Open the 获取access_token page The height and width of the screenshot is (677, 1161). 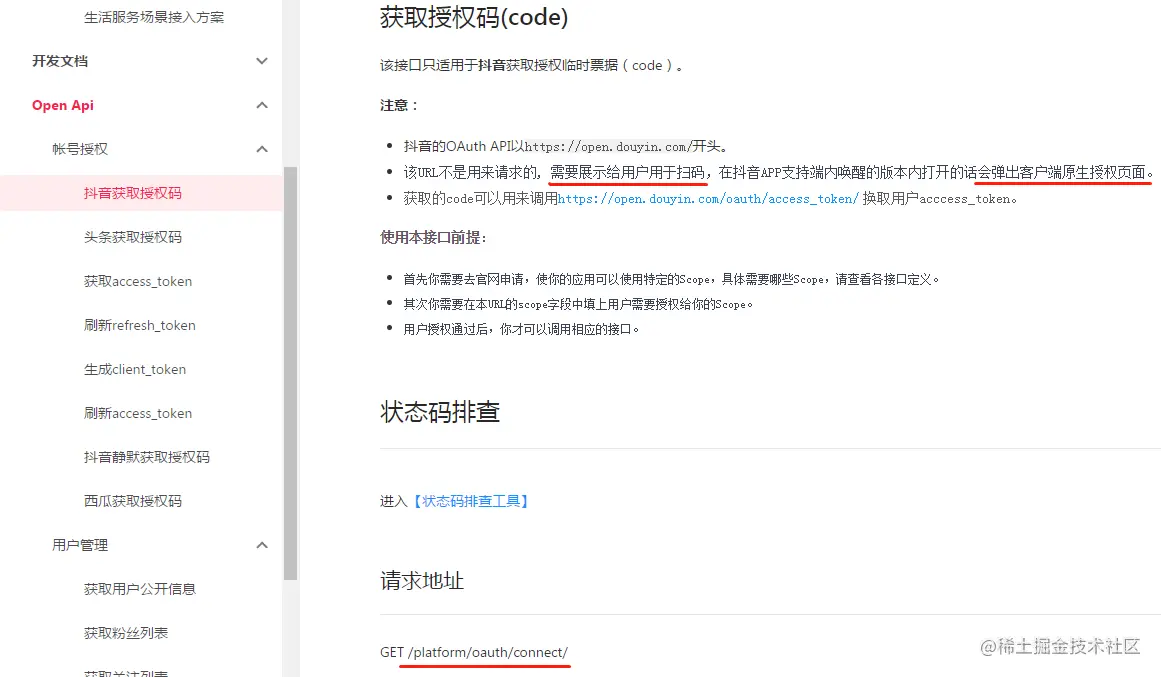tap(137, 281)
